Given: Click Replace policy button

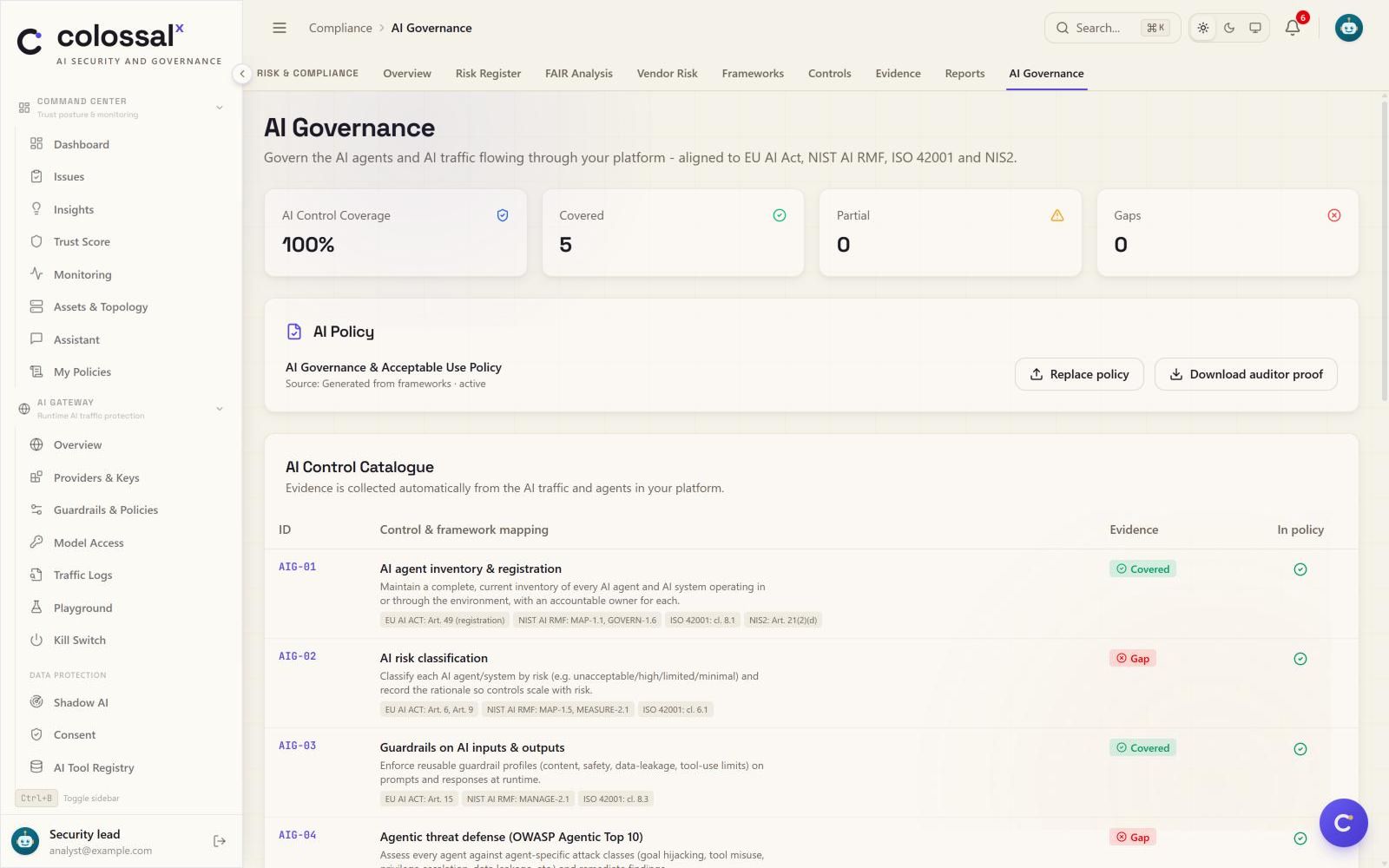Looking at the screenshot, I should click(x=1079, y=374).
